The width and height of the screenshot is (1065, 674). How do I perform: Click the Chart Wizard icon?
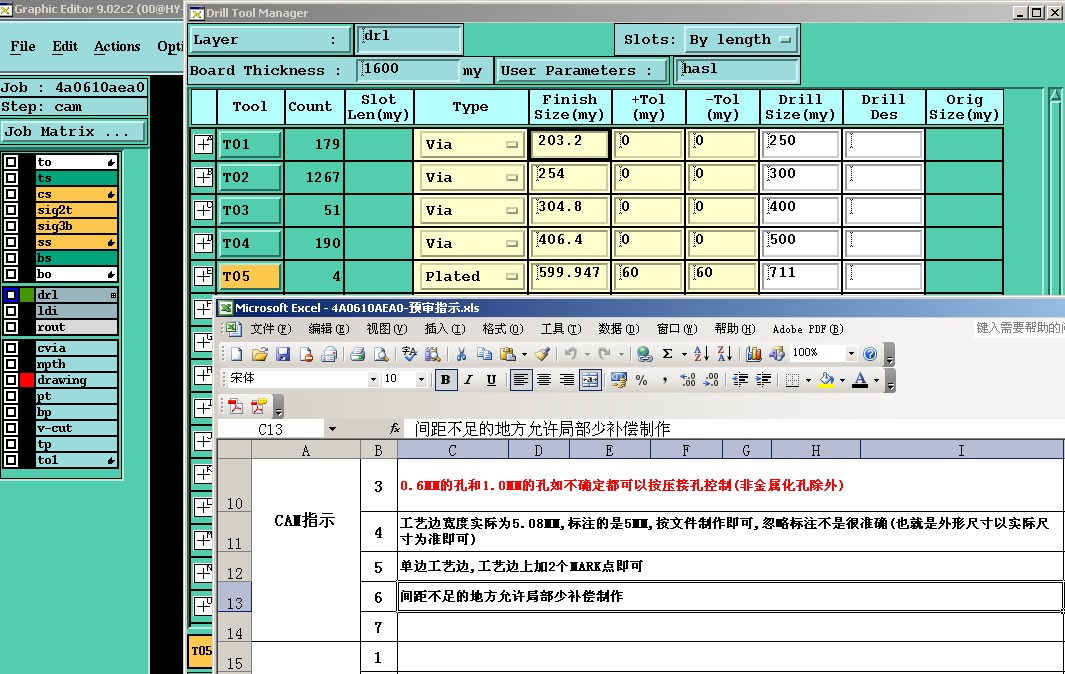[753, 354]
